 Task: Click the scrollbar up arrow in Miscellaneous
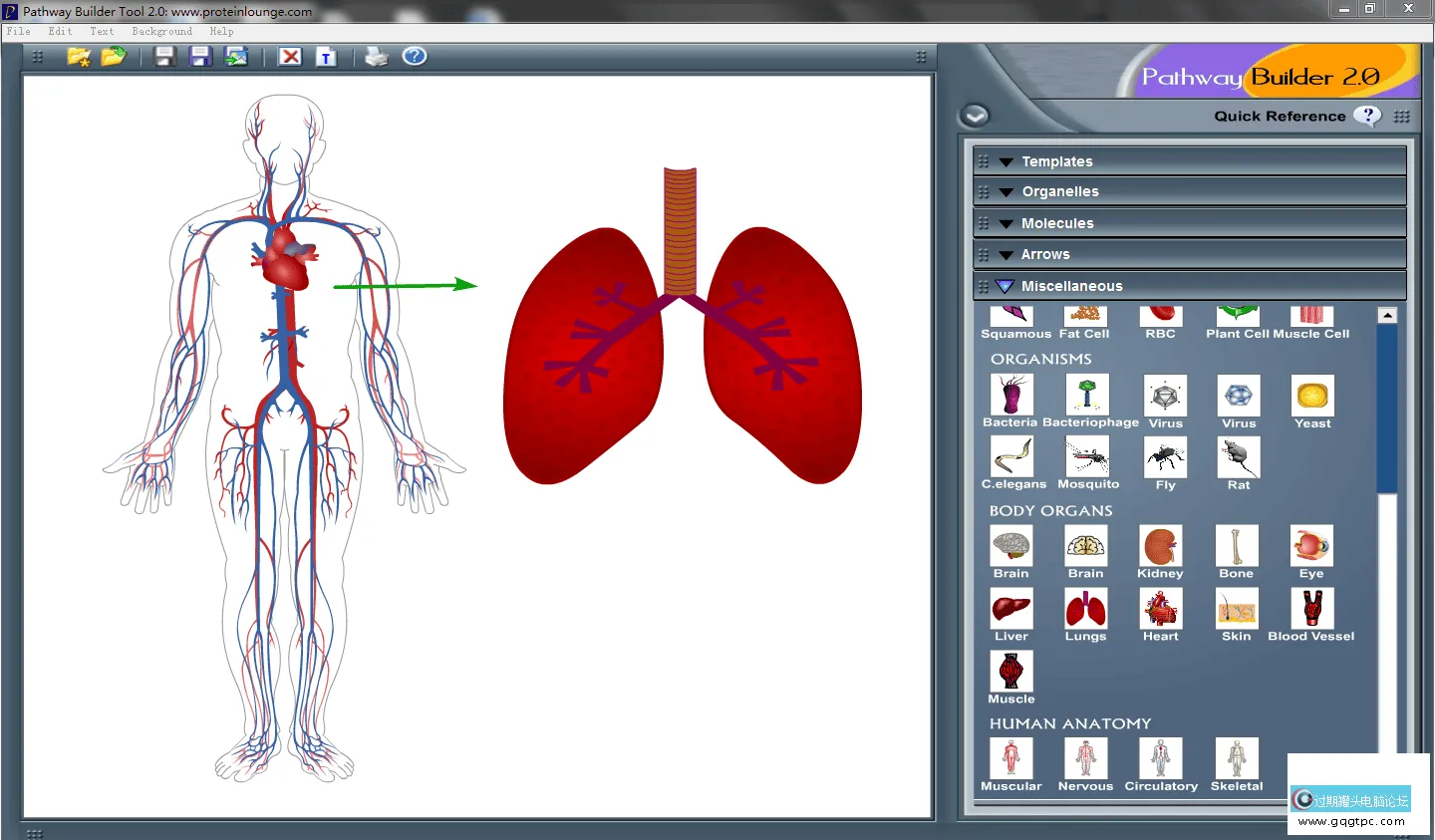(x=1387, y=316)
